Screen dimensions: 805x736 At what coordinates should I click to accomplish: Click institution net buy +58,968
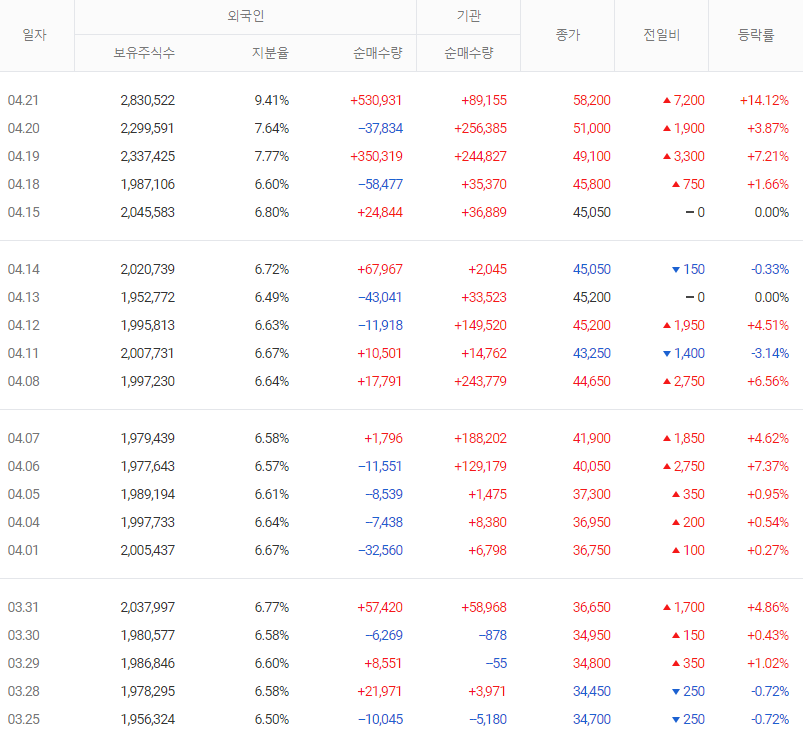click(484, 607)
